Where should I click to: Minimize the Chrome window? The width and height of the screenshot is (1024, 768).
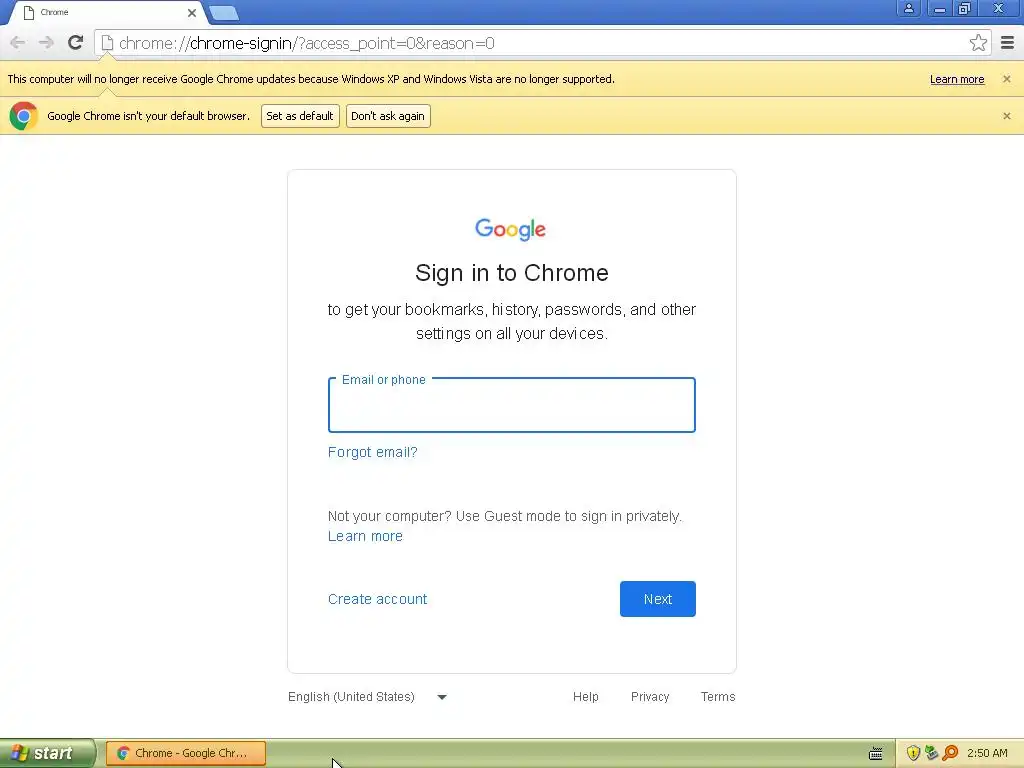939,8
